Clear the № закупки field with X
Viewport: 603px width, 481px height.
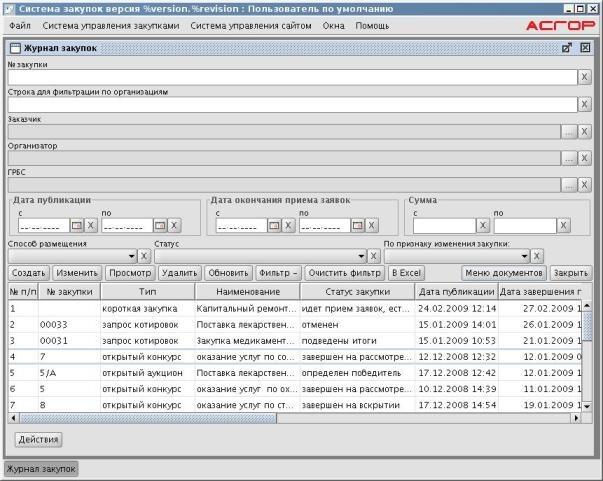point(585,77)
